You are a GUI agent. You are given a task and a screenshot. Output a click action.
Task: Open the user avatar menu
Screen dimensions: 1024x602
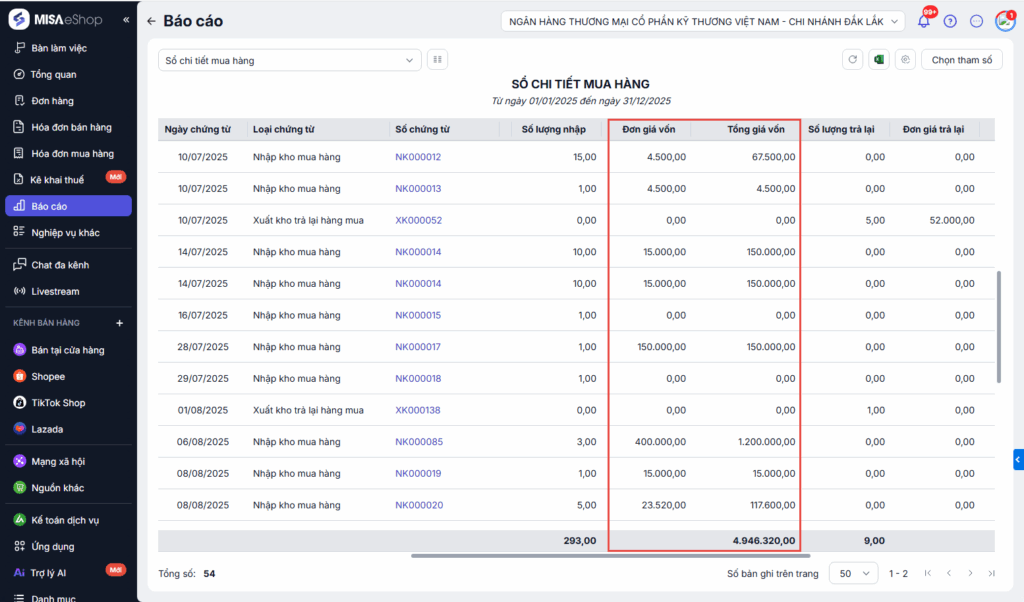click(x=1004, y=21)
